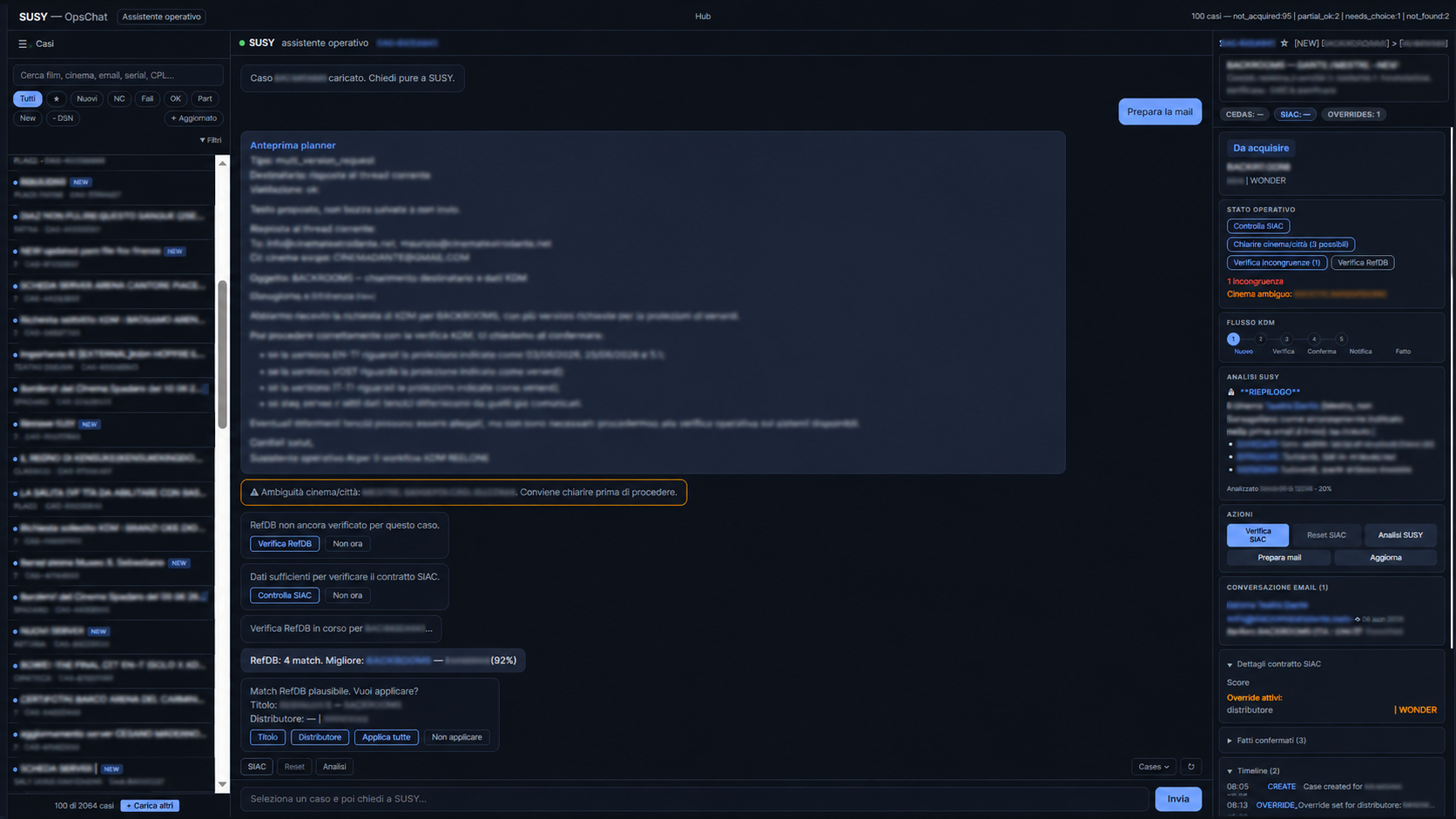
Task: Click the Da acquisire status badge
Action: point(1261,148)
